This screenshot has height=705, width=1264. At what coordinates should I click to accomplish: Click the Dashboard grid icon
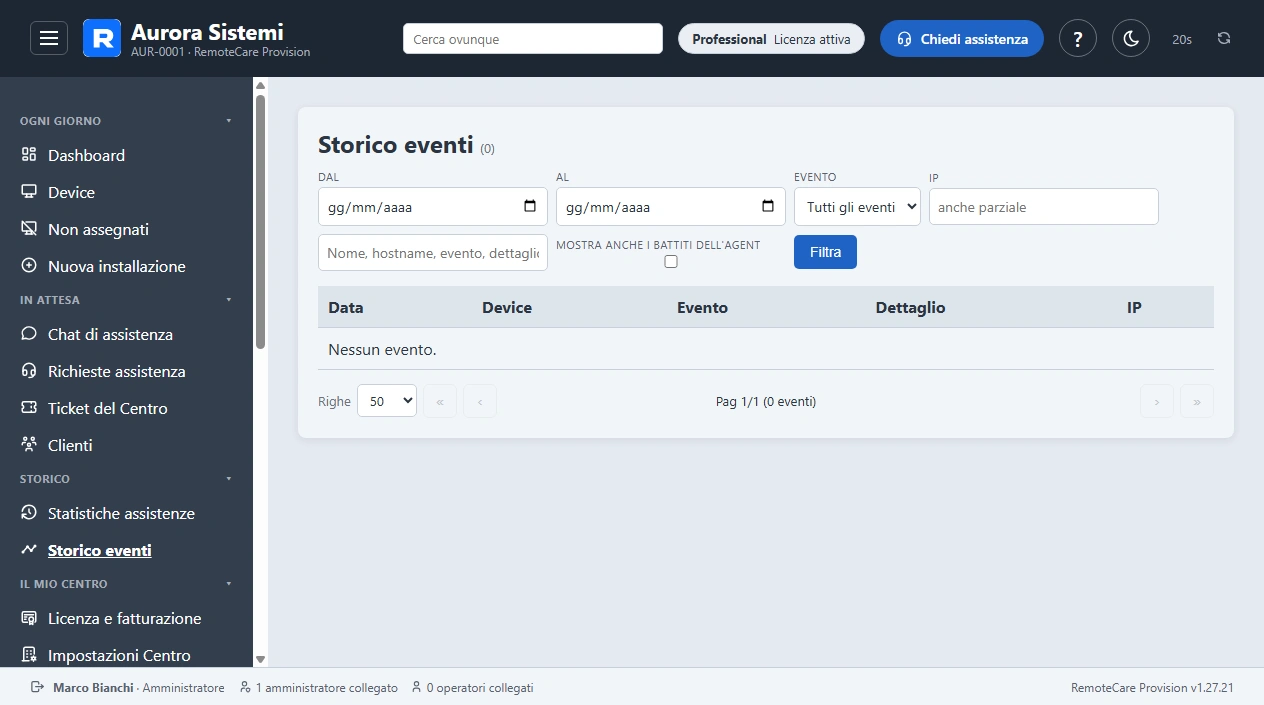[x=29, y=155]
